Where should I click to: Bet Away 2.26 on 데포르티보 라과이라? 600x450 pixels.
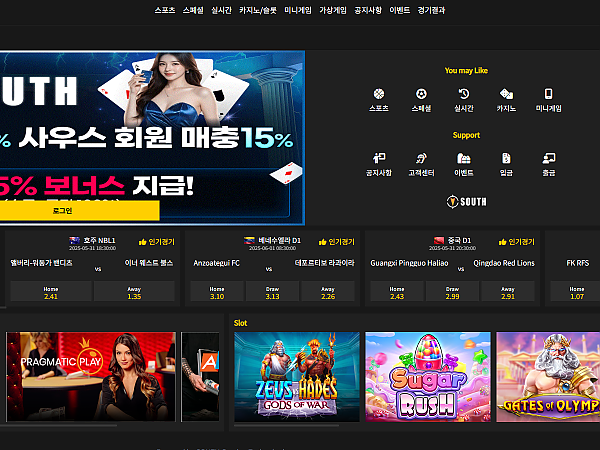[328, 292]
